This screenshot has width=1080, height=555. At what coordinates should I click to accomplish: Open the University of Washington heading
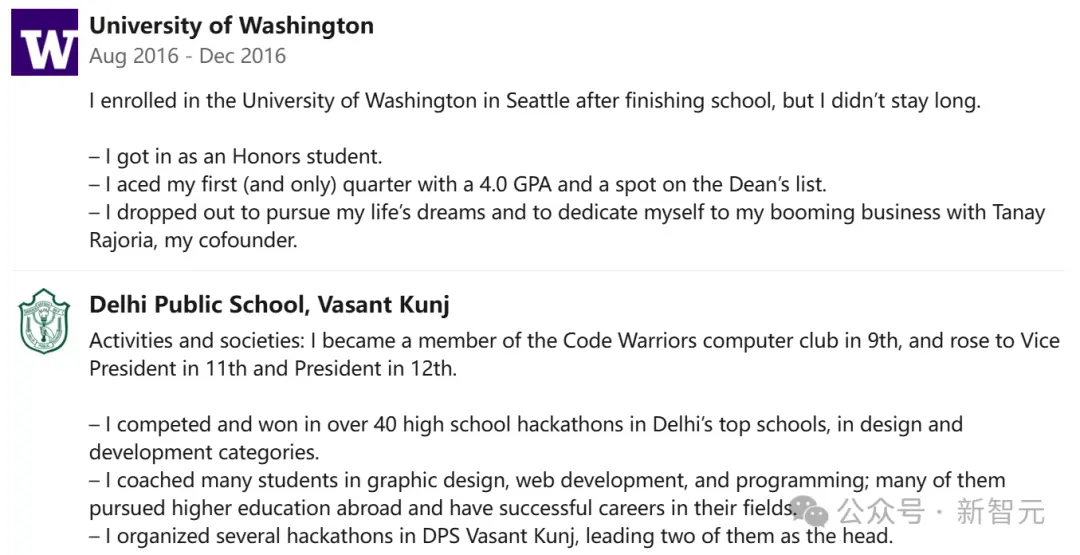point(231,26)
